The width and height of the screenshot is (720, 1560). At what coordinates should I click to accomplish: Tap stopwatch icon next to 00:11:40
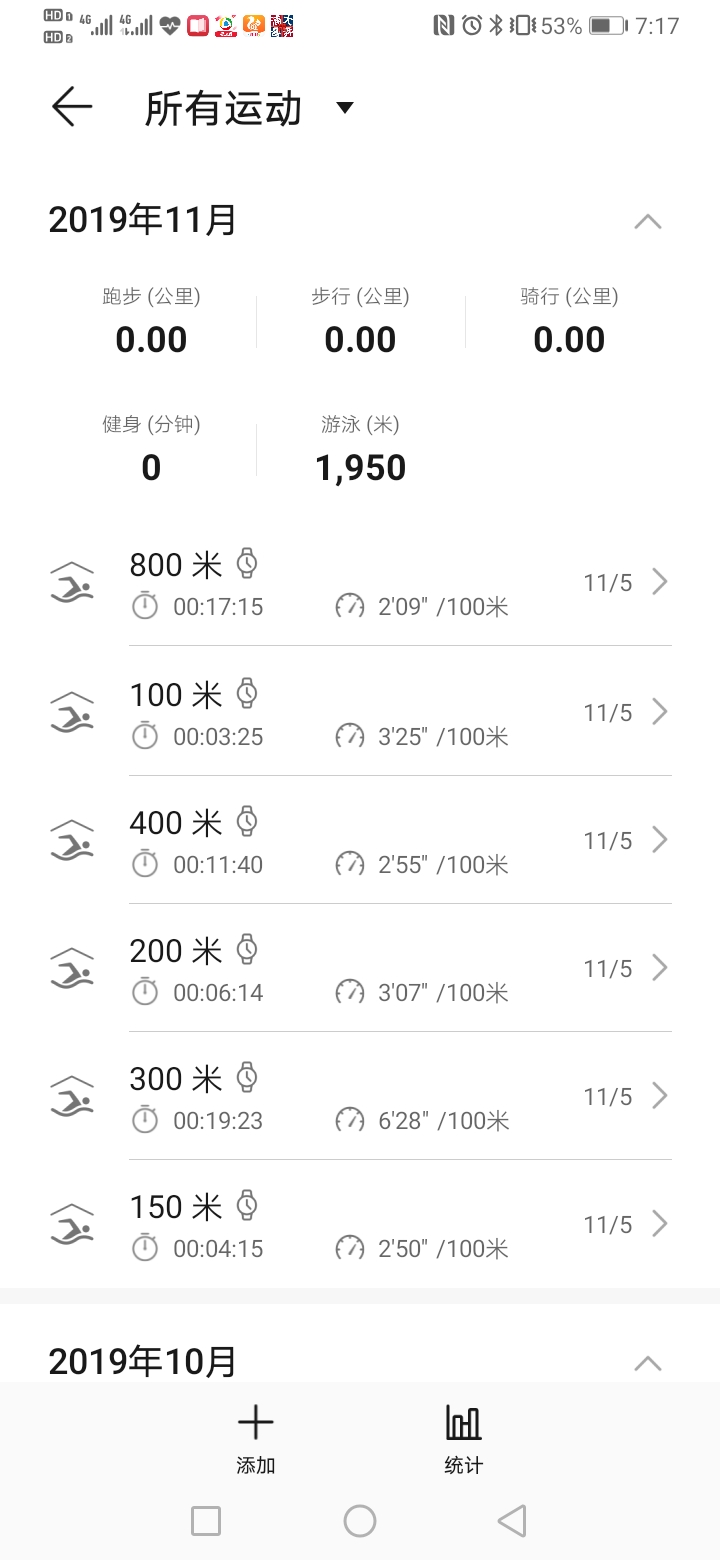pos(146,864)
